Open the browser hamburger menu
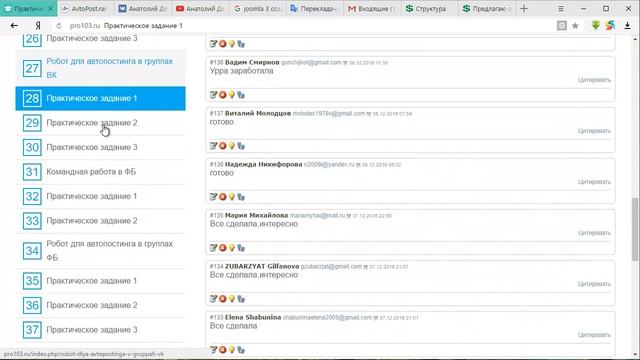This screenshot has height=360, width=640. 561,9
